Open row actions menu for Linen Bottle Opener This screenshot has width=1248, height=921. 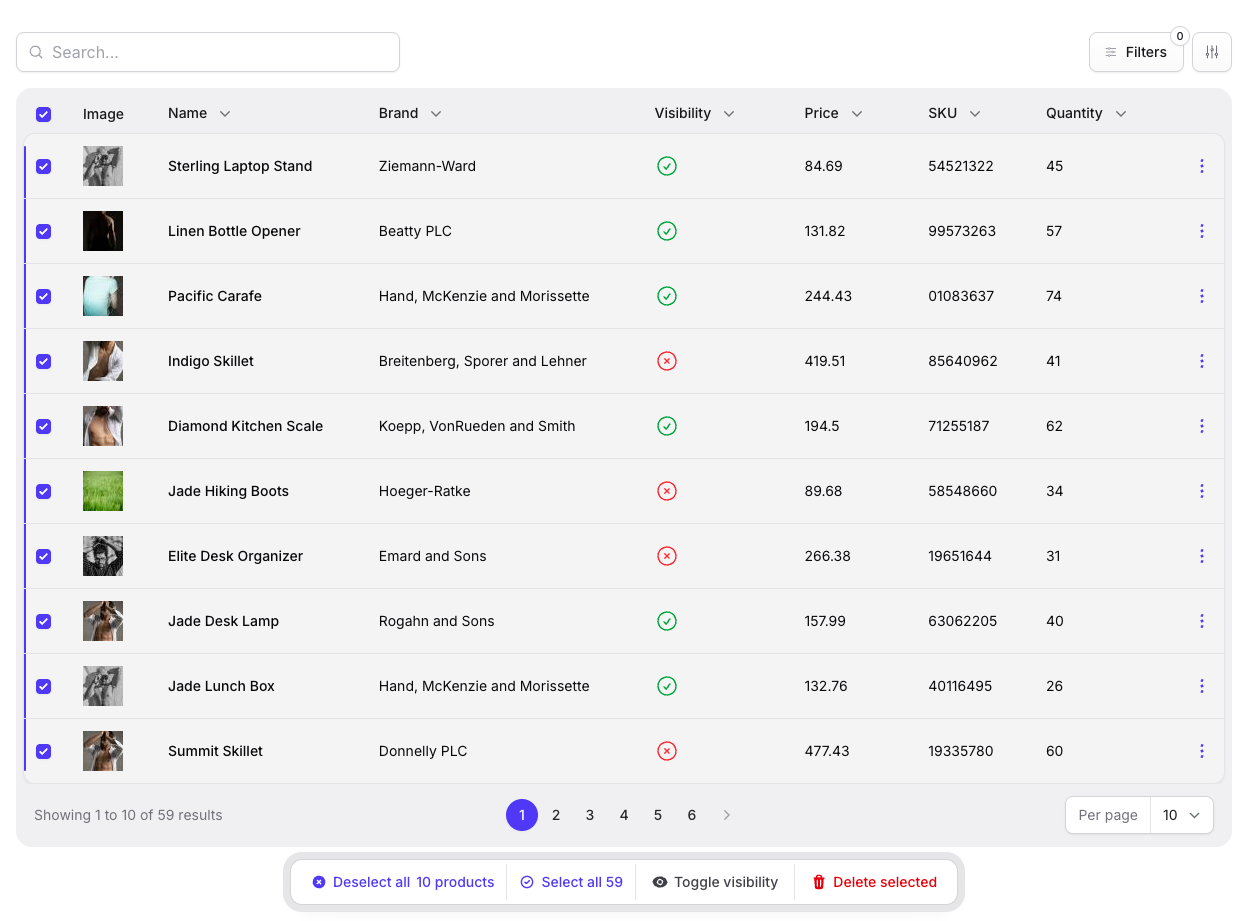[x=1201, y=231]
